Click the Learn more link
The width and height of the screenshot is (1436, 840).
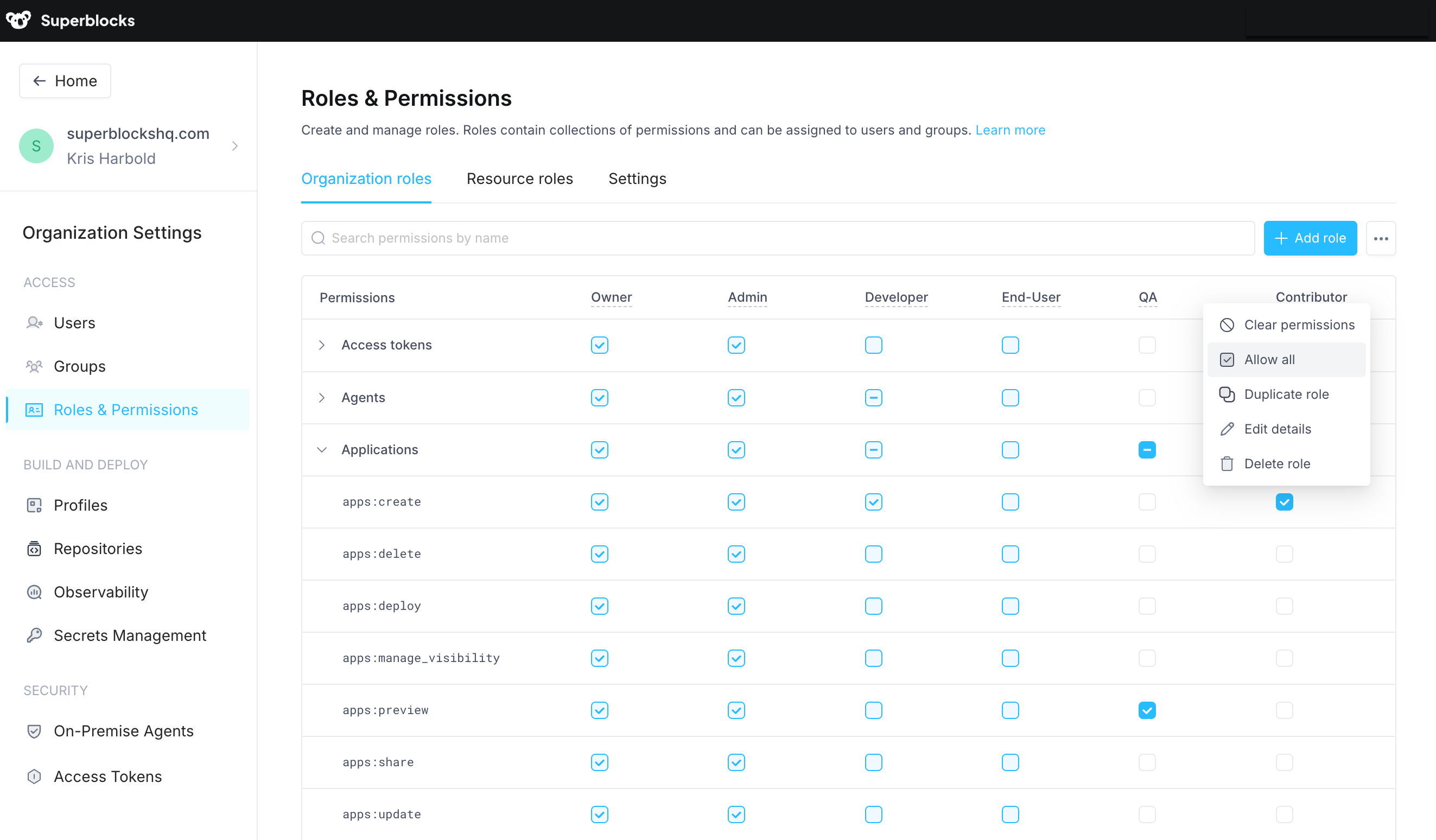[x=1010, y=130]
